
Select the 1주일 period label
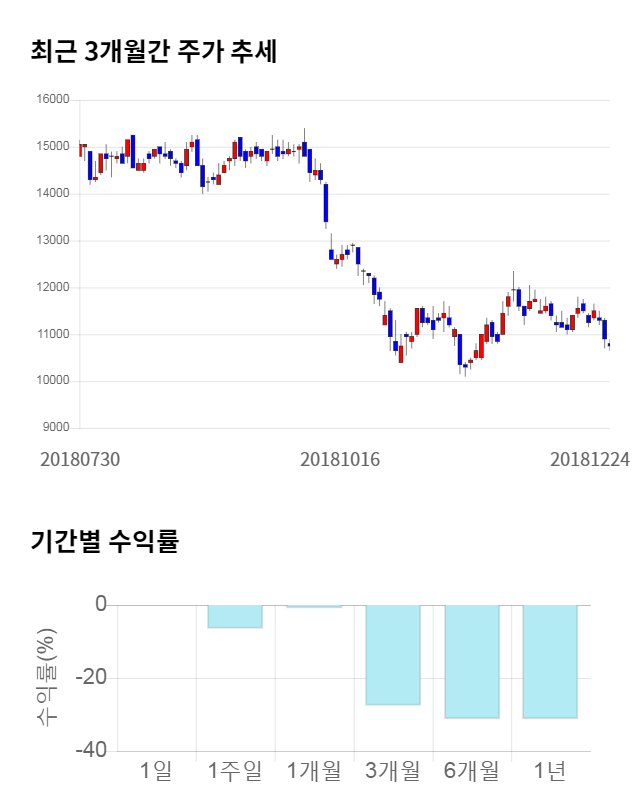[235, 771]
